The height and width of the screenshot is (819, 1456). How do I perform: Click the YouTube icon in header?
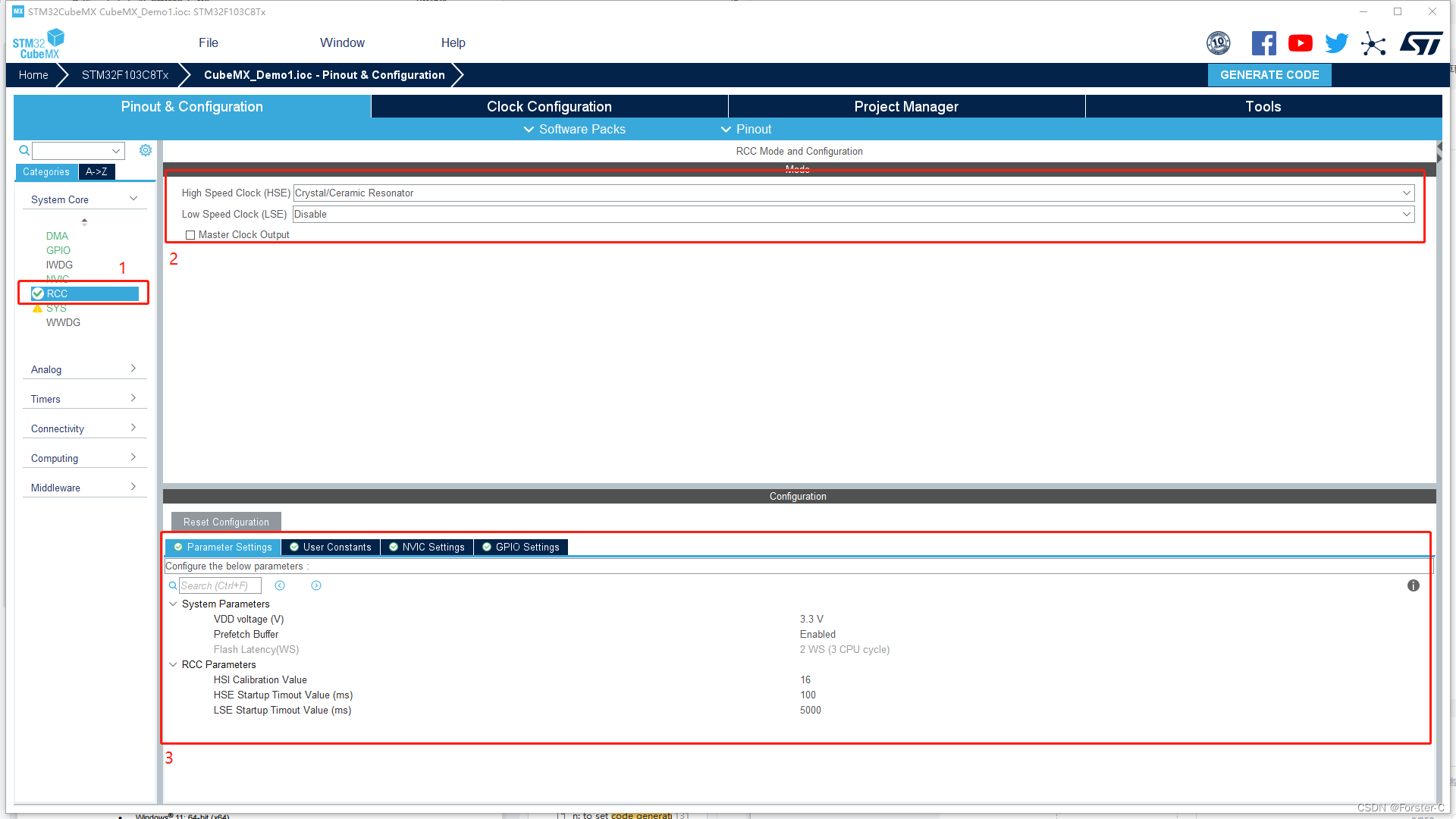coord(1300,43)
